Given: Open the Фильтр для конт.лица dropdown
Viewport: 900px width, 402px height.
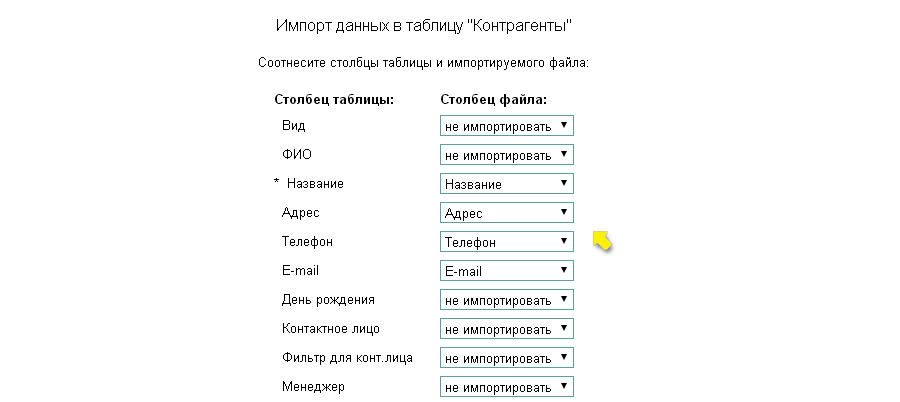Looking at the screenshot, I should (x=506, y=358).
